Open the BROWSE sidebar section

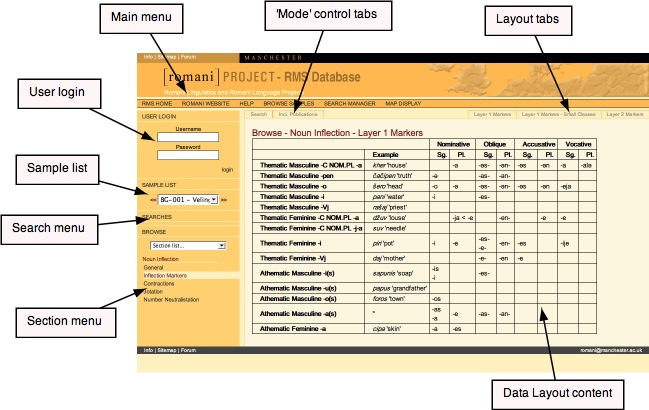154,232
